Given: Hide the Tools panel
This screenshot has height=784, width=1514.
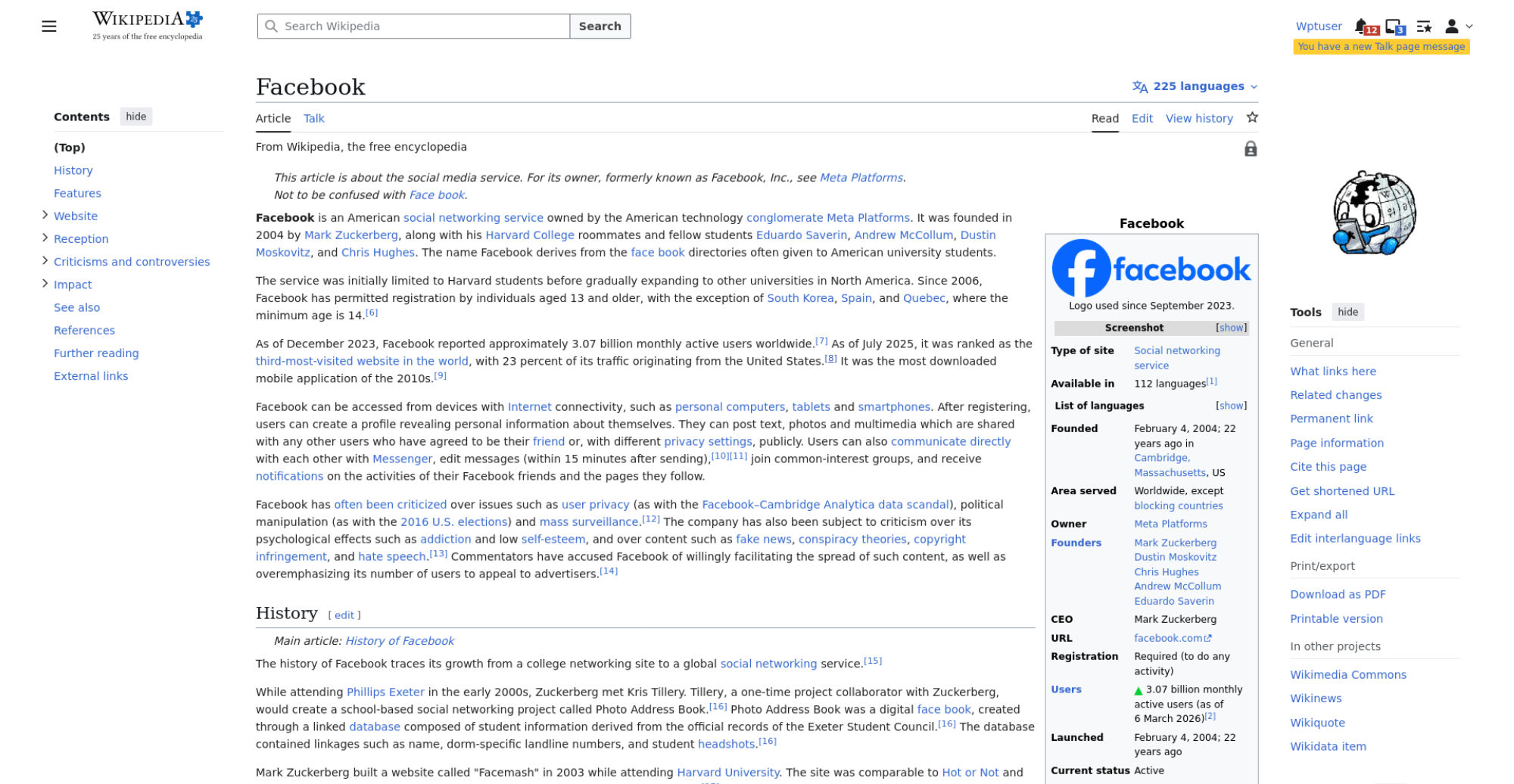Looking at the screenshot, I should (x=1347, y=312).
